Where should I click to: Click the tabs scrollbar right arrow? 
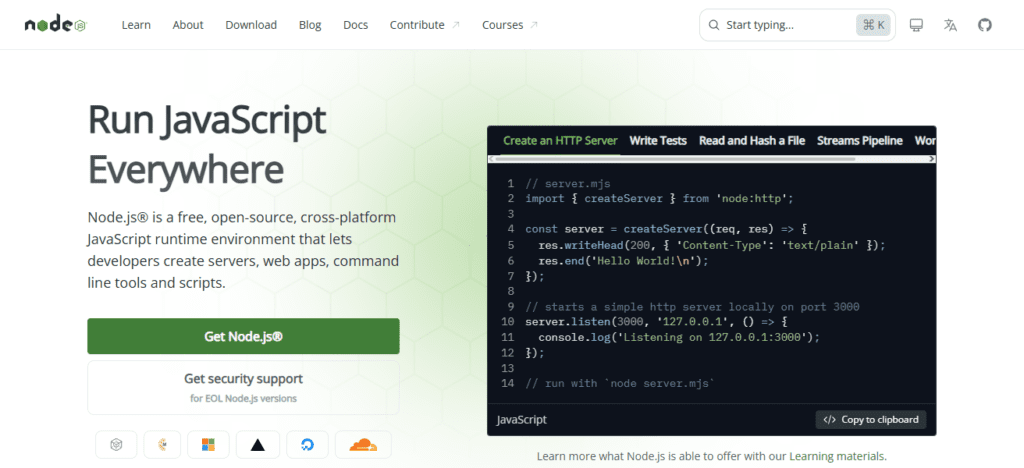click(932, 159)
